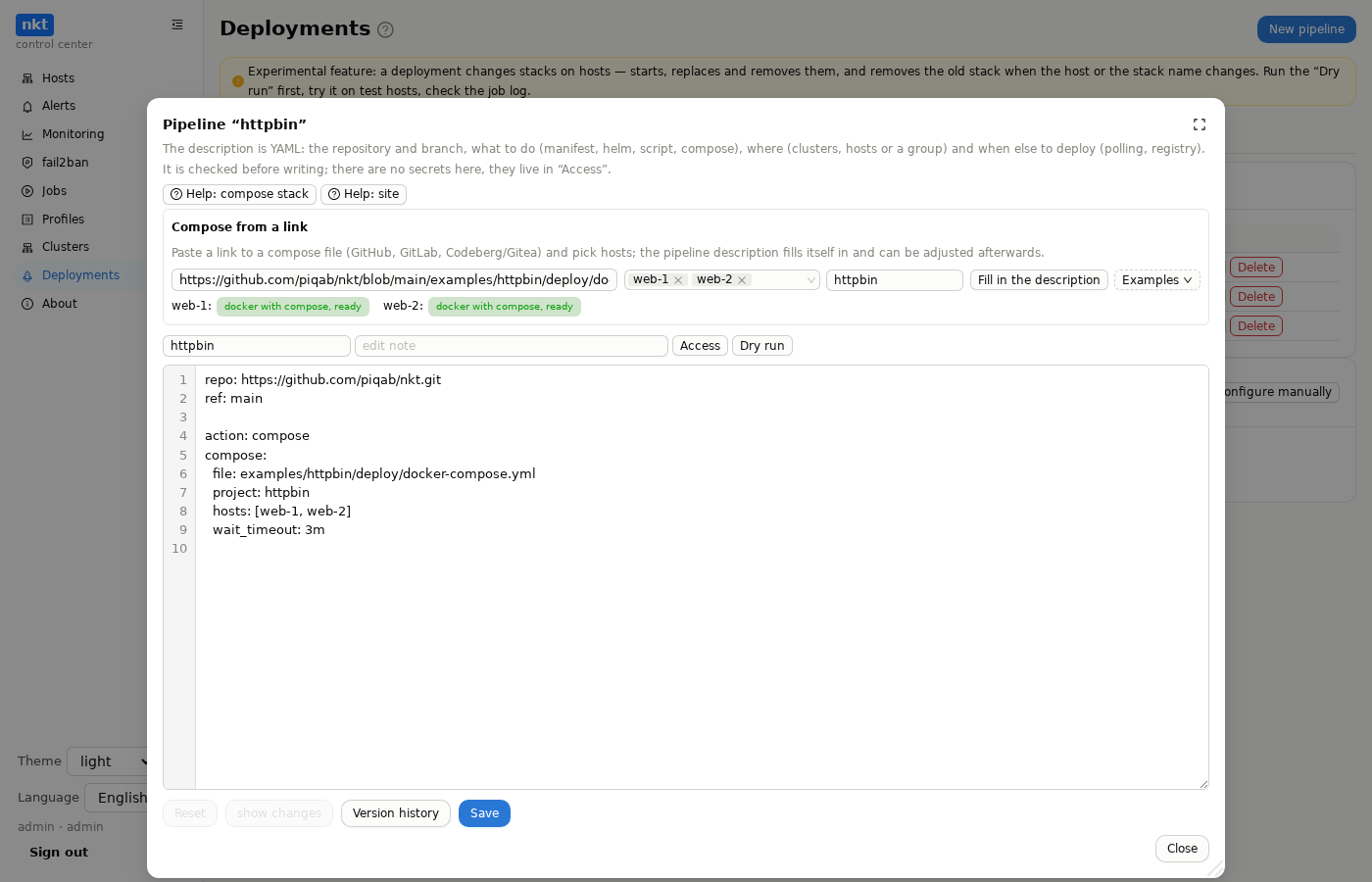Click the project name field containing httpbin
Image resolution: width=1372 pixels, height=882 pixels.
click(x=895, y=280)
